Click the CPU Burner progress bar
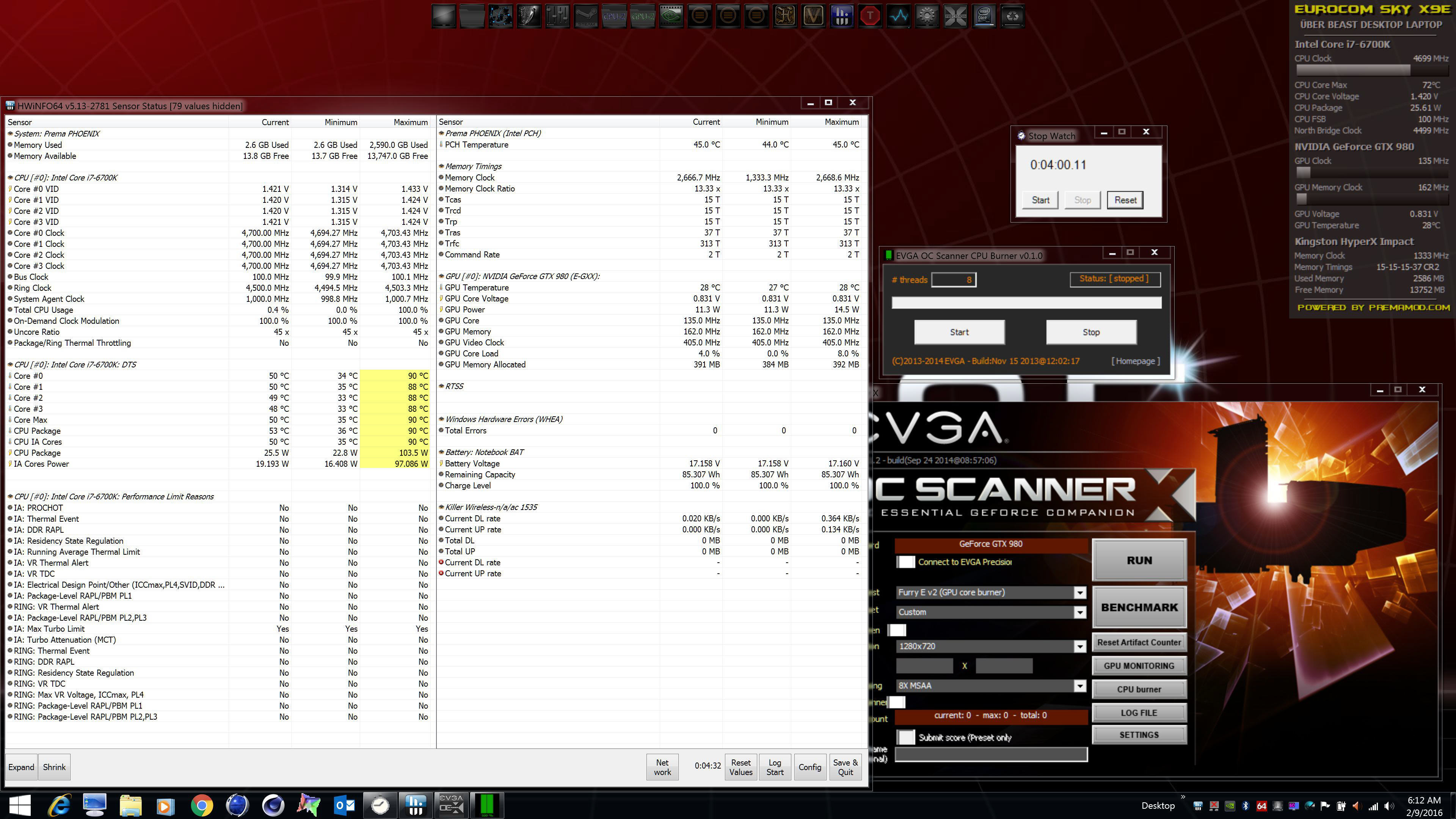This screenshot has height=819, width=1456. click(x=1026, y=303)
